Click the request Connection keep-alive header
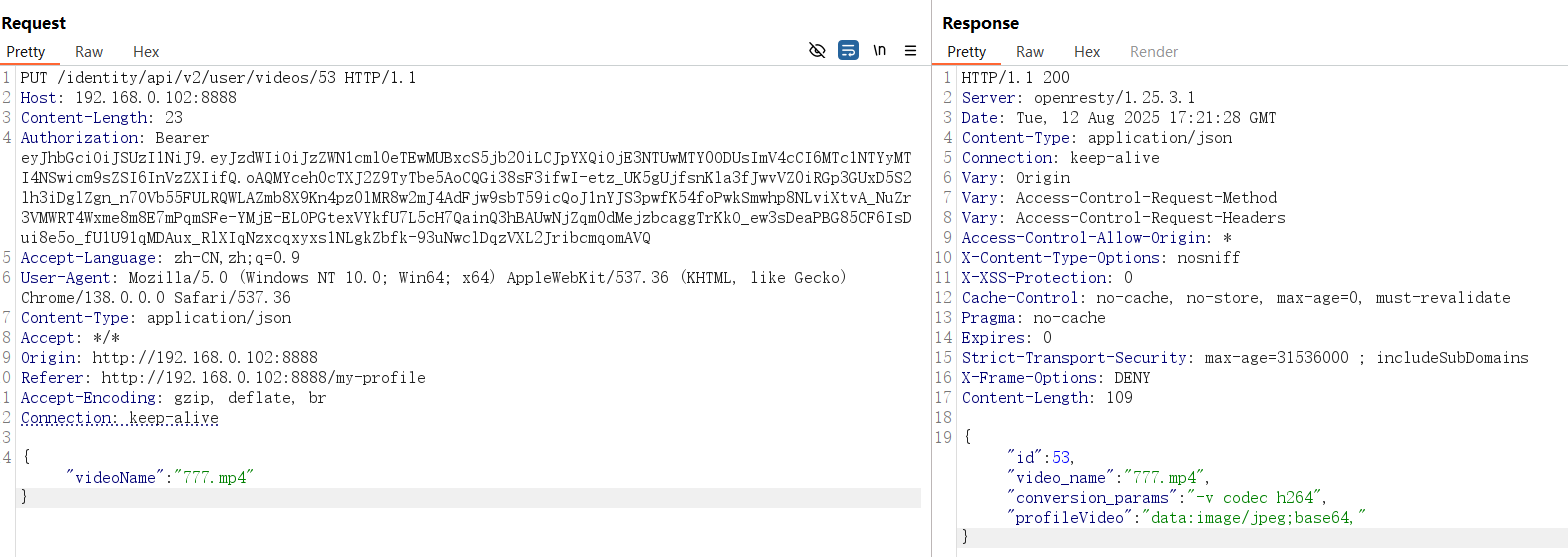The width and height of the screenshot is (1568, 557). [119, 418]
